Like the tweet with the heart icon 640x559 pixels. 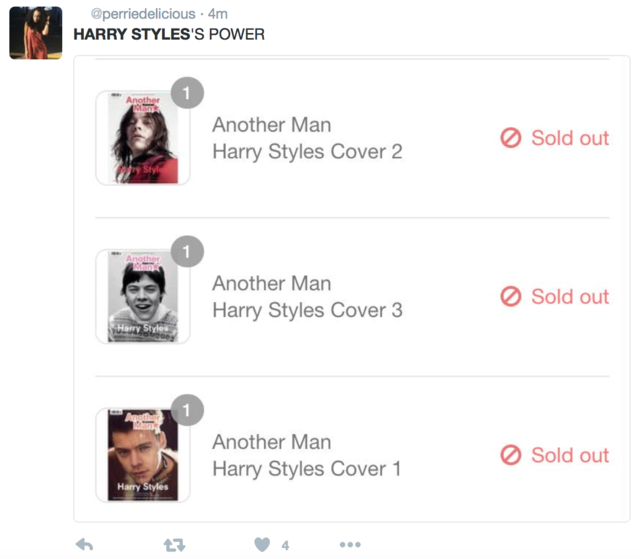click(x=262, y=544)
